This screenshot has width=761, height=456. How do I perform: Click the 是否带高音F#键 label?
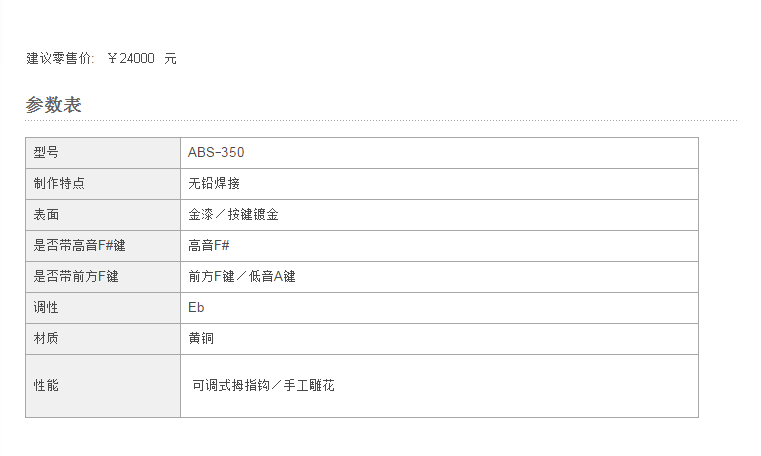(x=80, y=245)
